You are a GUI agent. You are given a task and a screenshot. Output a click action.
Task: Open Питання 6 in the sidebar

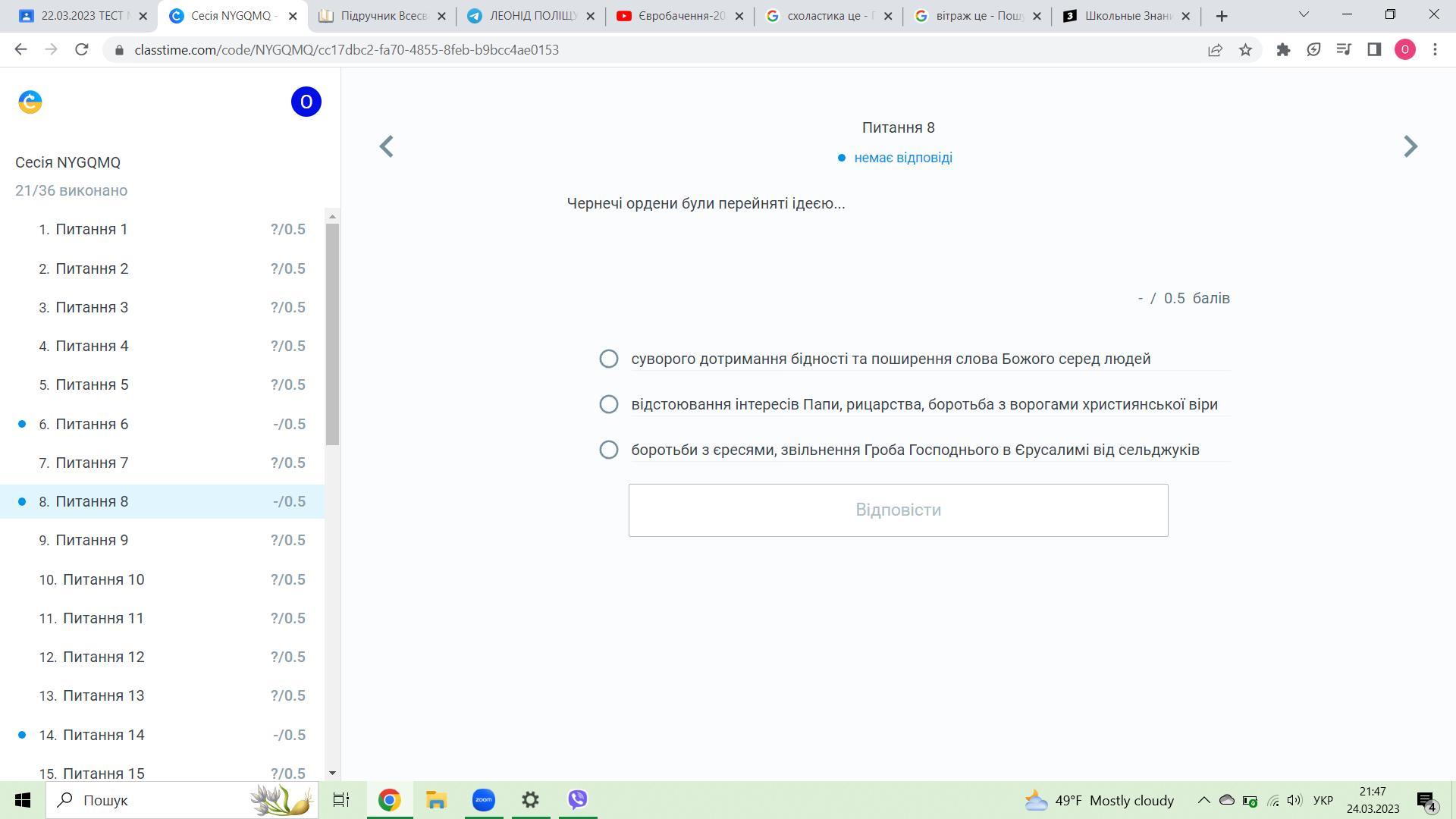click(x=92, y=424)
